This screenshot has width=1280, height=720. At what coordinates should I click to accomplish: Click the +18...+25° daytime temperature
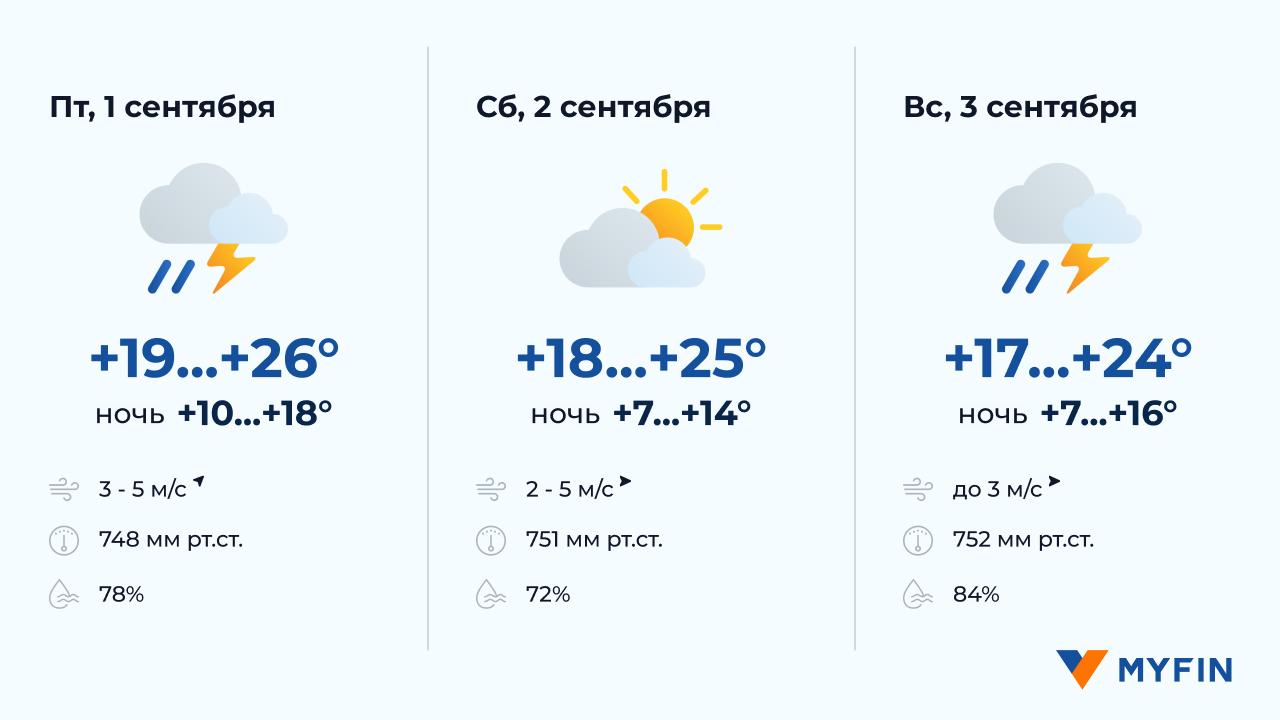[641, 360]
